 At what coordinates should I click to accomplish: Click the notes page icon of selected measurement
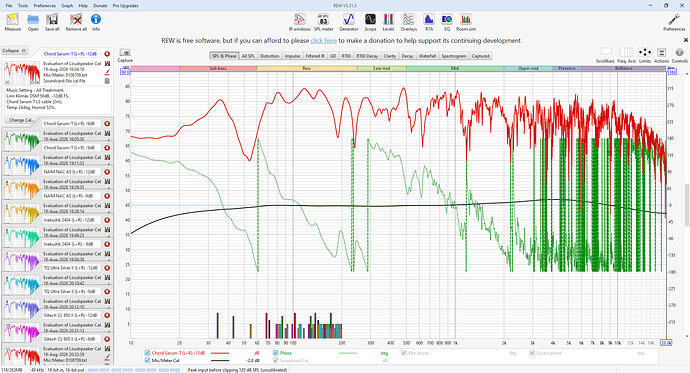tap(107, 81)
